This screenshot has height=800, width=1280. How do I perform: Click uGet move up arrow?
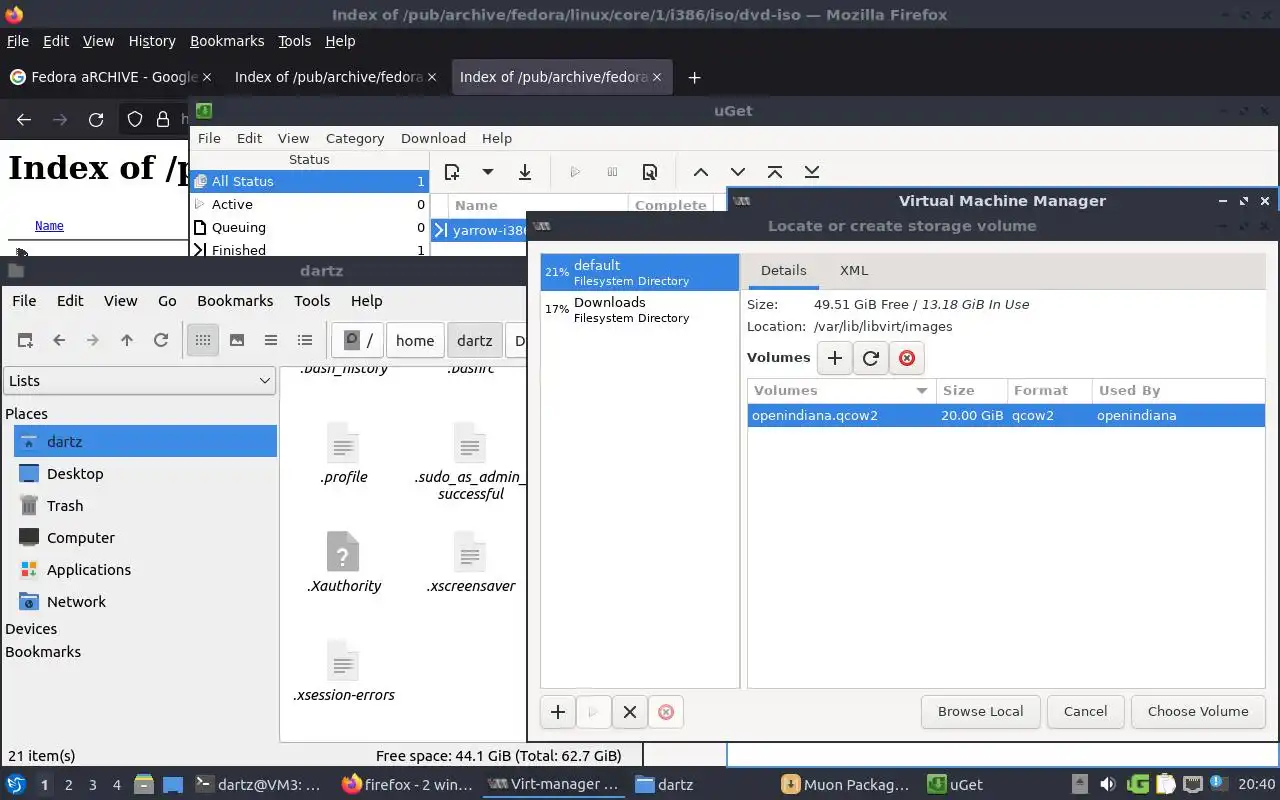point(701,172)
